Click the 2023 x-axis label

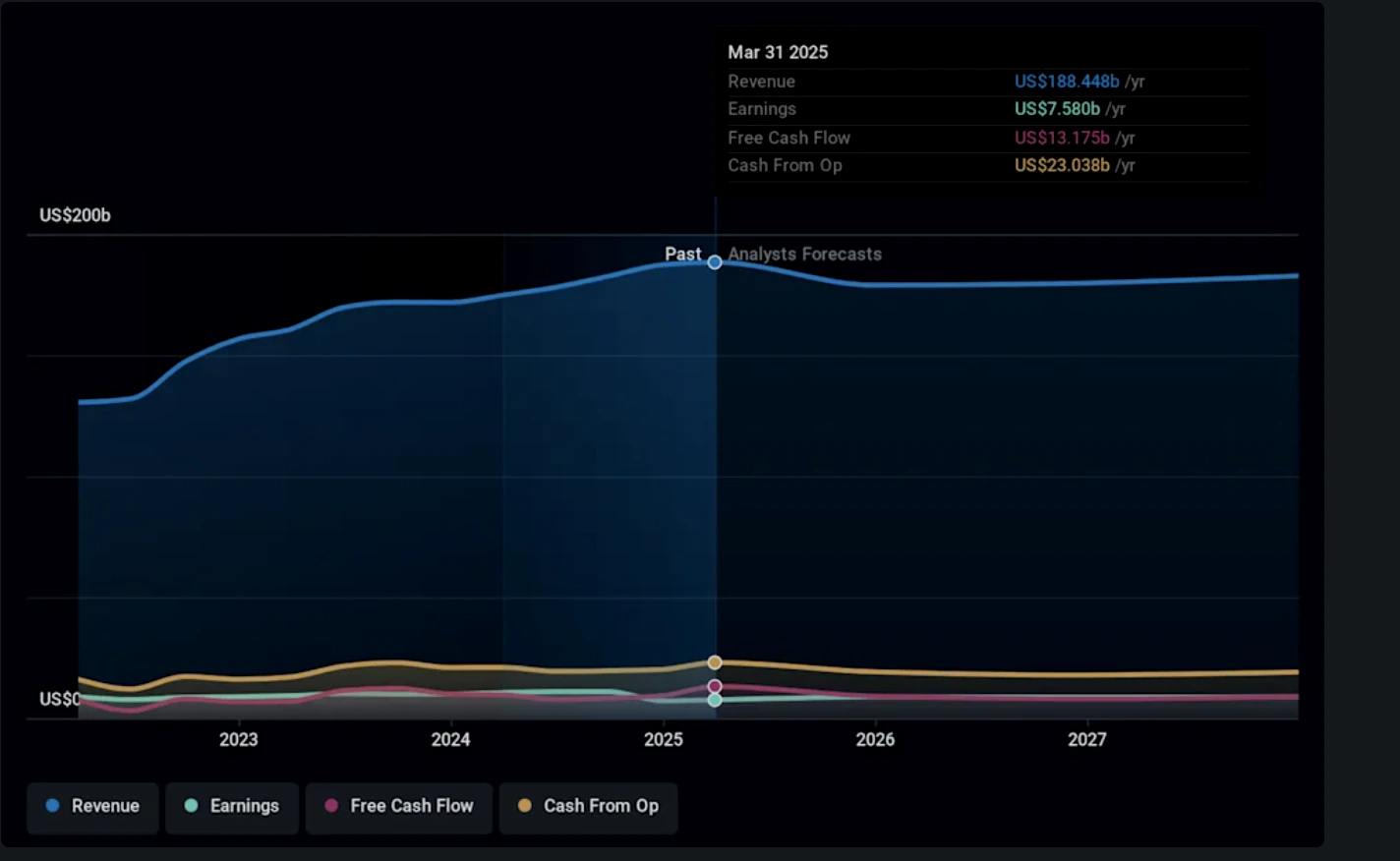(238, 739)
